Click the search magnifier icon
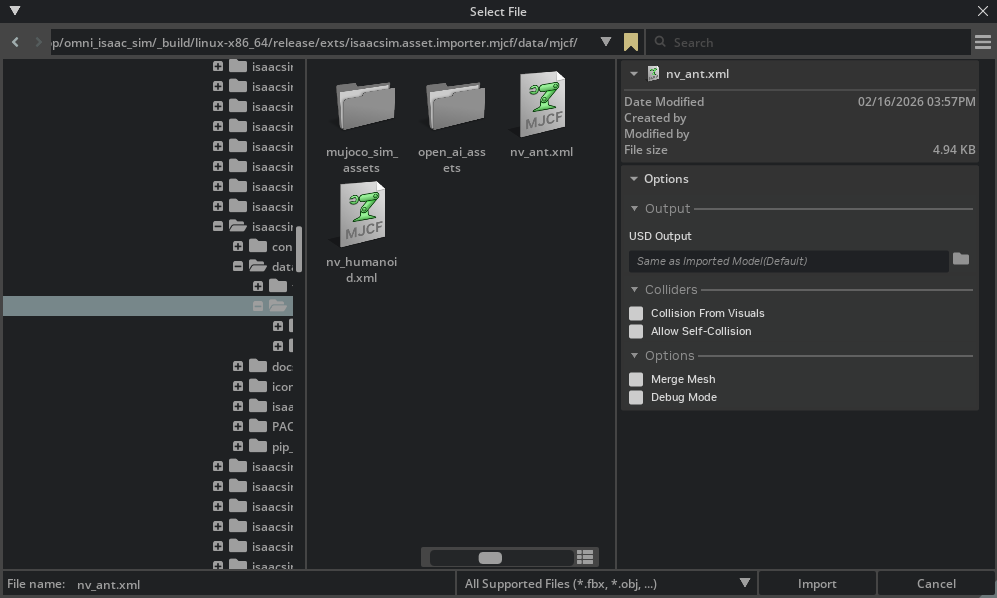997x598 pixels. [660, 42]
